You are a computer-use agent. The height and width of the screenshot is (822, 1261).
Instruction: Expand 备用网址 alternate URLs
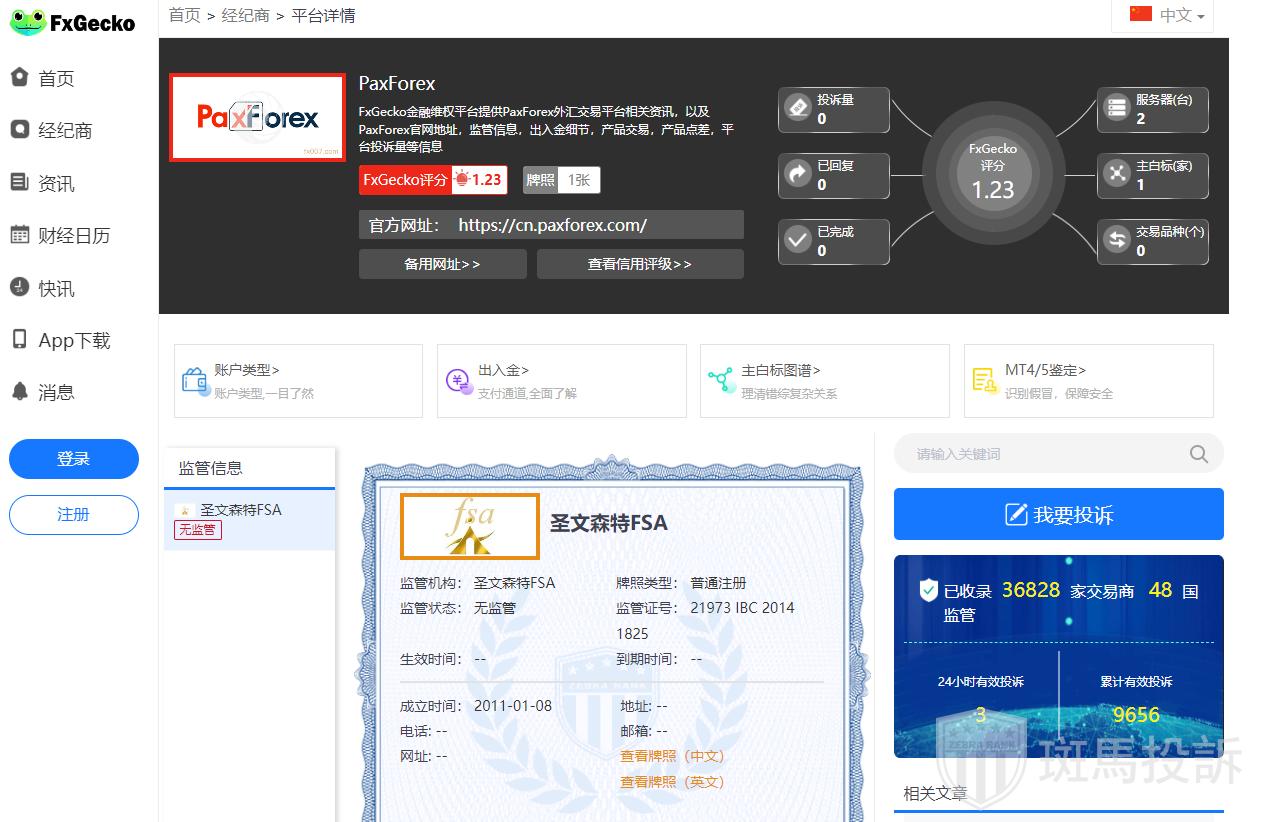[442, 264]
